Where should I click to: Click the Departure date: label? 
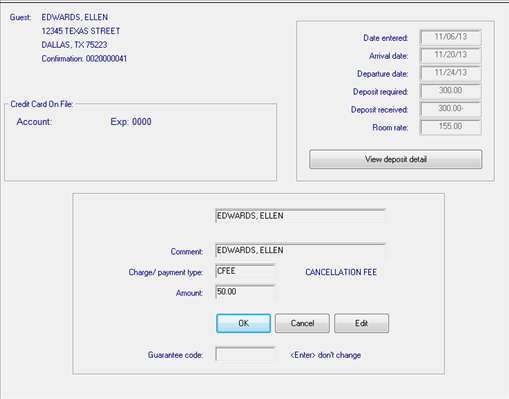click(383, 74)
